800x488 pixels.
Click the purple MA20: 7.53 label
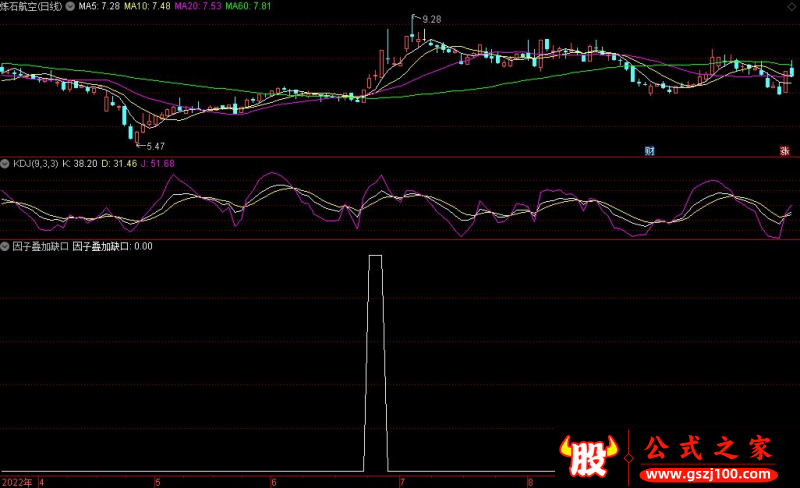click(x=197, y=6)
